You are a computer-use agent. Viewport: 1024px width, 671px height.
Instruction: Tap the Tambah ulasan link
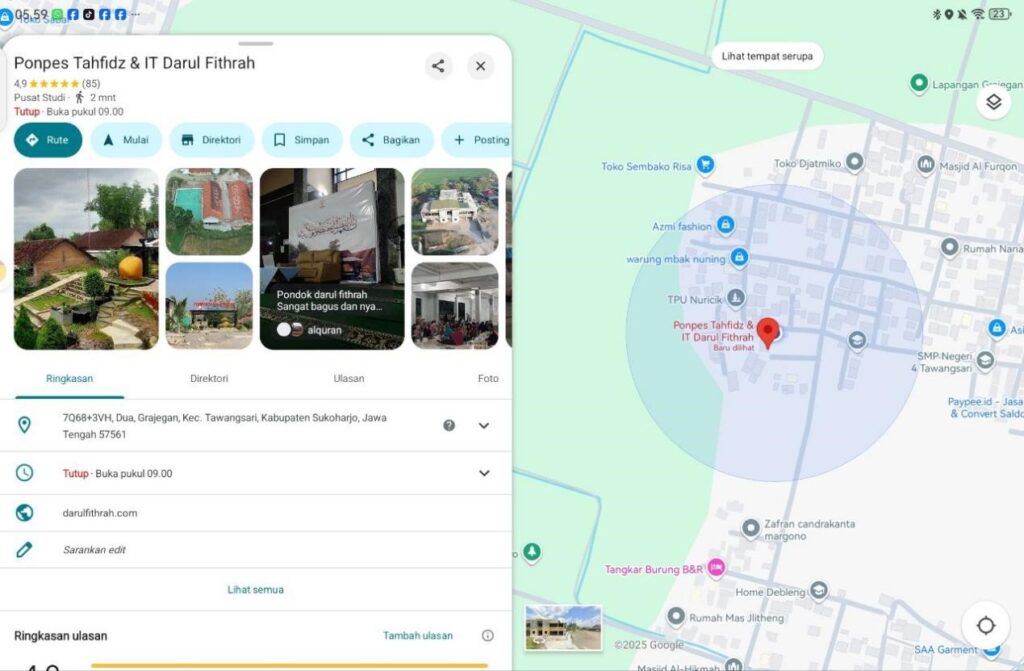418,636
